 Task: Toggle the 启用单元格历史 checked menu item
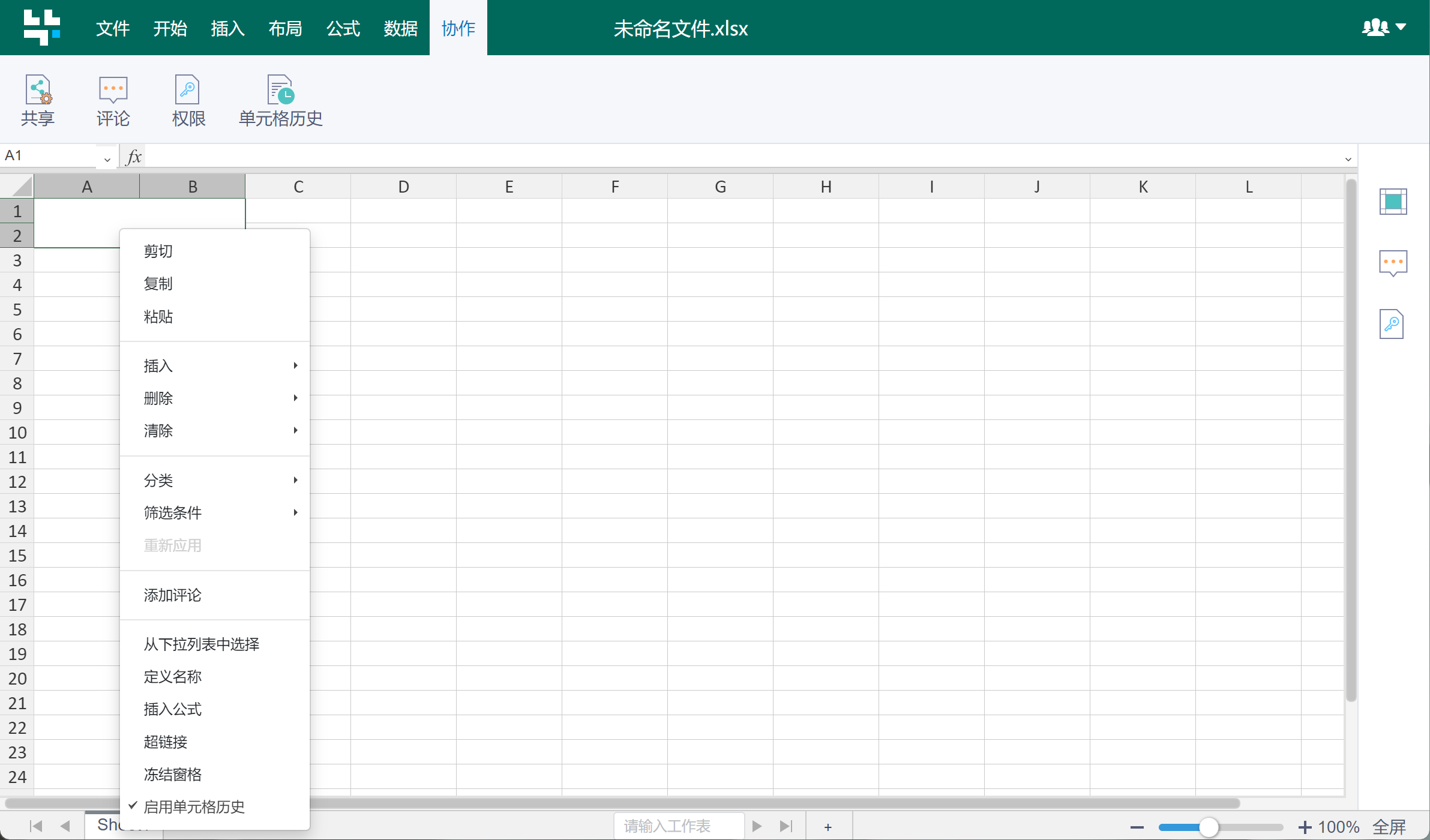(194, 807)
